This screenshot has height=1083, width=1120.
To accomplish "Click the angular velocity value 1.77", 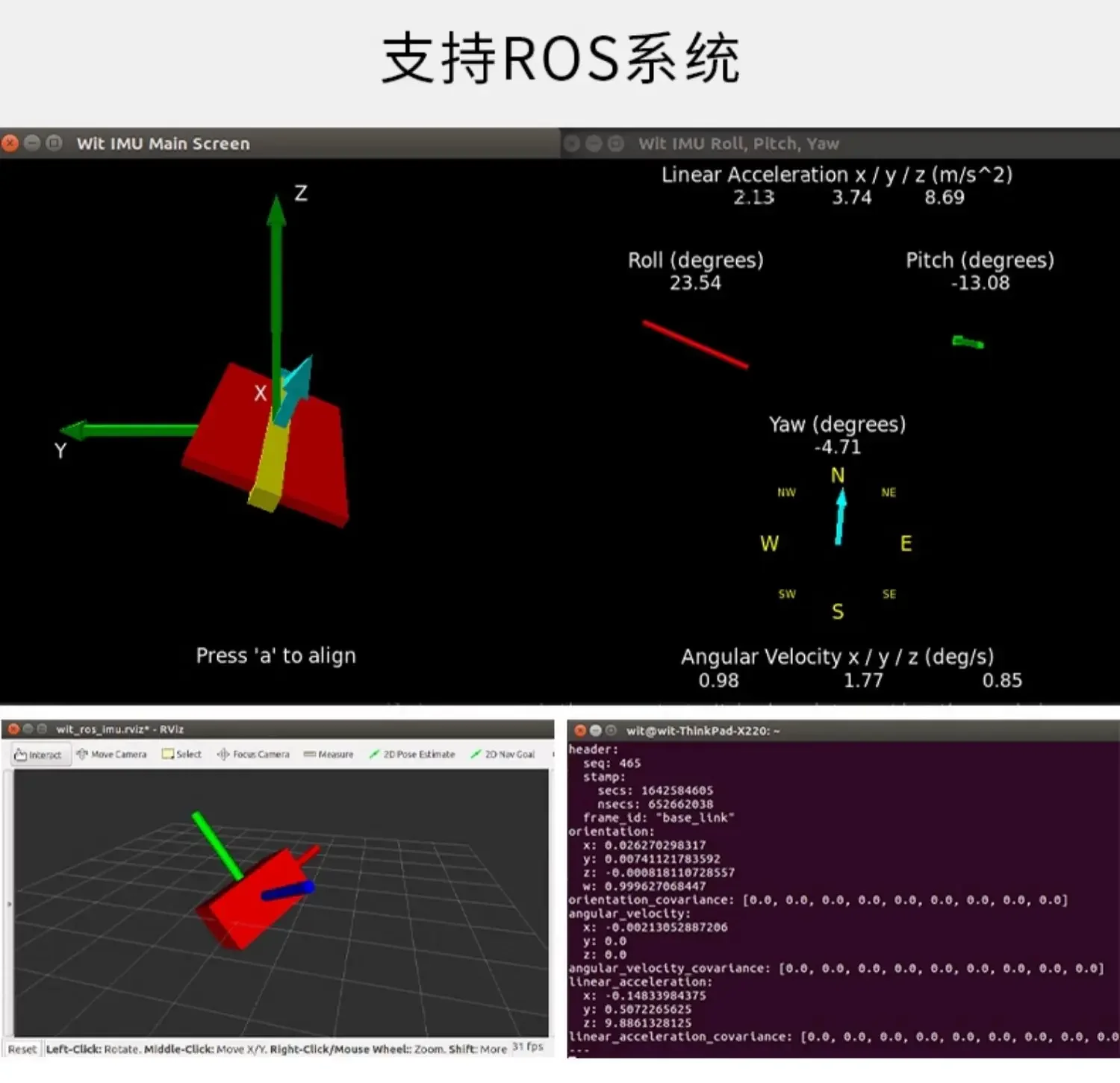I will [x=863, y=681].
